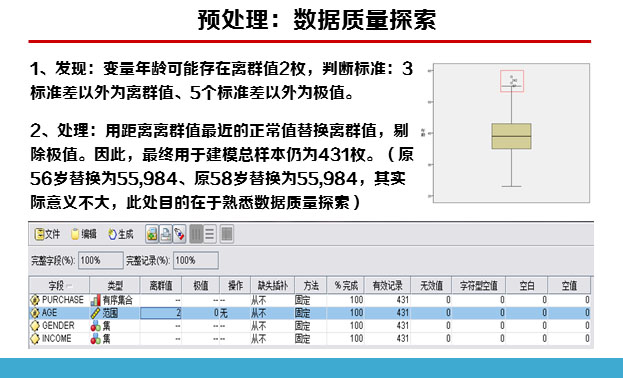Click the 操作 column header
Image resolution: width=623 pixels, height=378 pixels.
point(235,285)
